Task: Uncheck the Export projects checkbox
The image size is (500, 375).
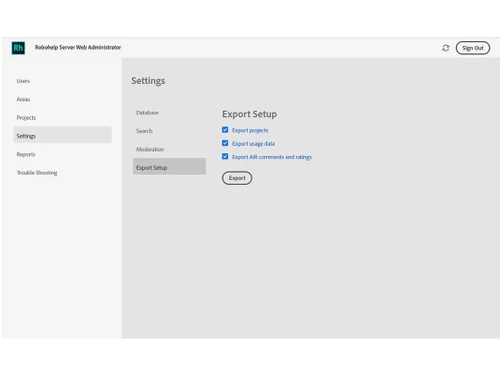Action: coord(225,130)
